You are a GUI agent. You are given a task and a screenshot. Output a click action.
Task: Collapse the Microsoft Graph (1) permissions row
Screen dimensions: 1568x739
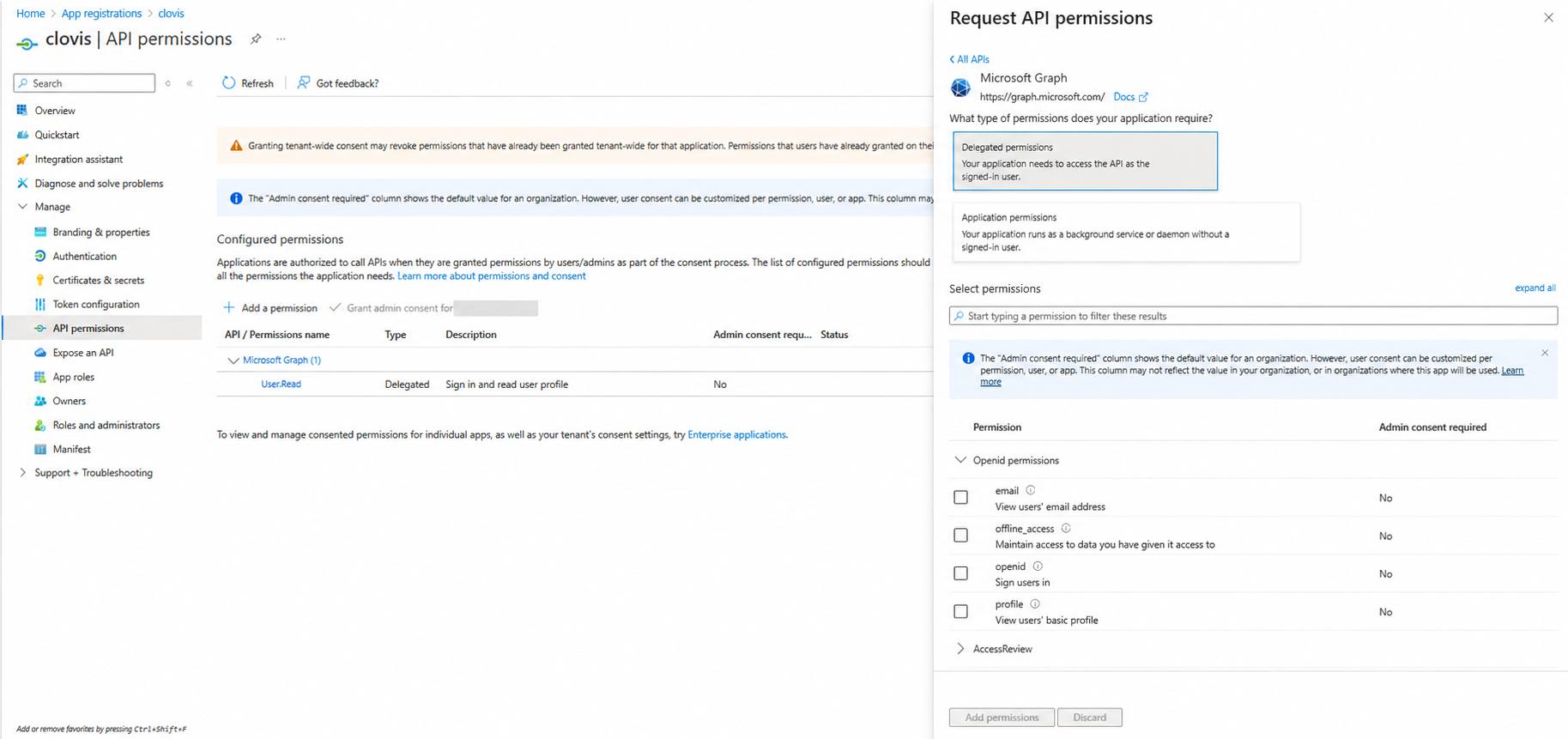pyautogui.click(x=233, y=360)
